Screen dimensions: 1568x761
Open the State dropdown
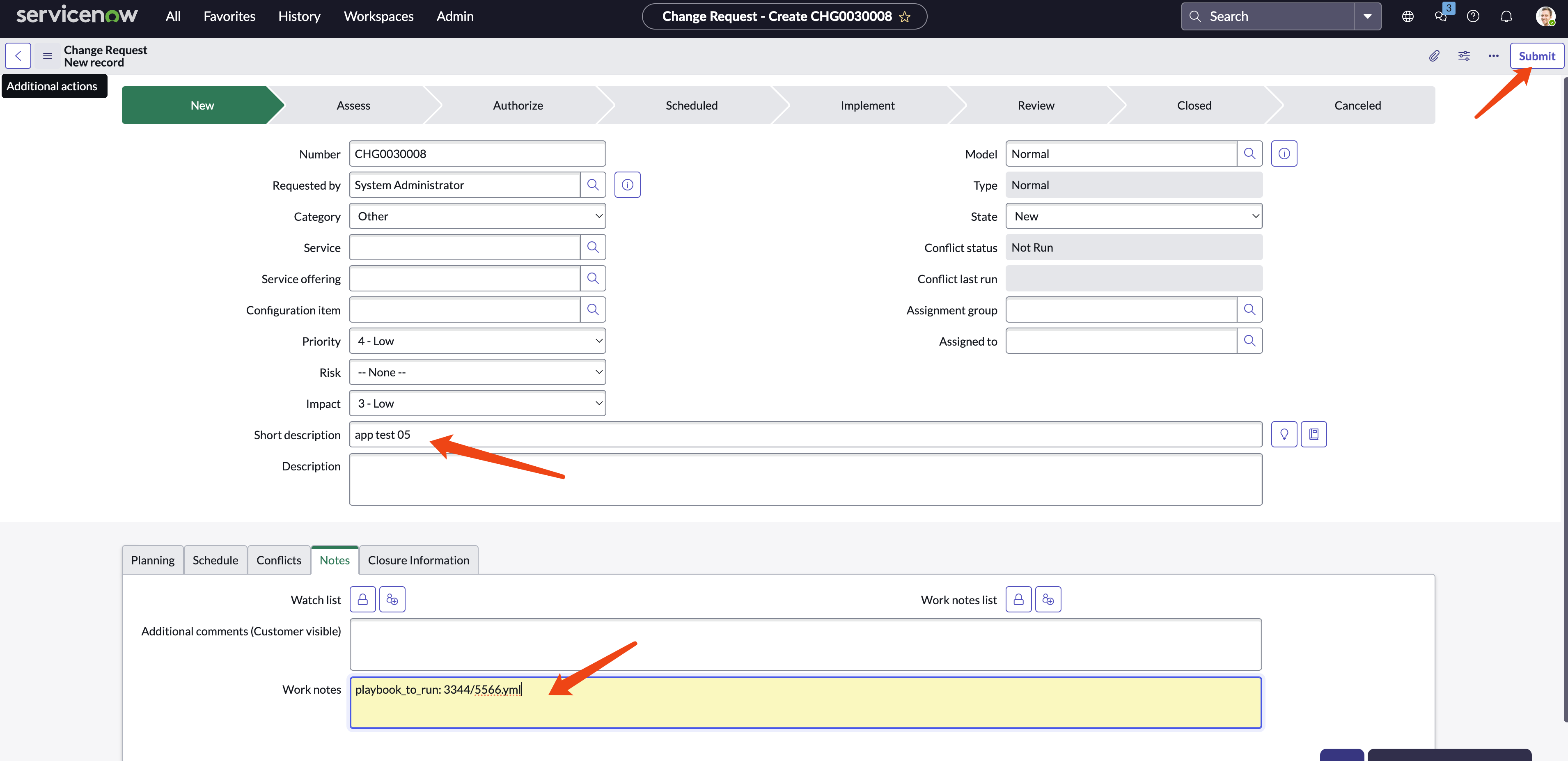(x=1133, y=216)
